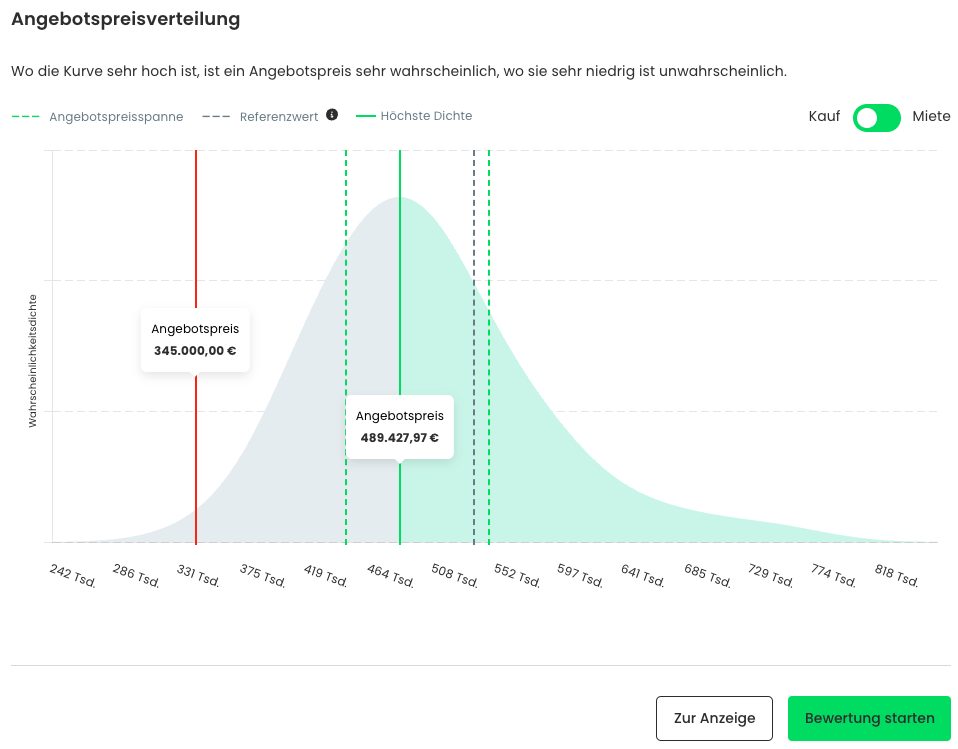
Task: Click the info icon beside Referenzwert
Action: click(x=332, y=114)
